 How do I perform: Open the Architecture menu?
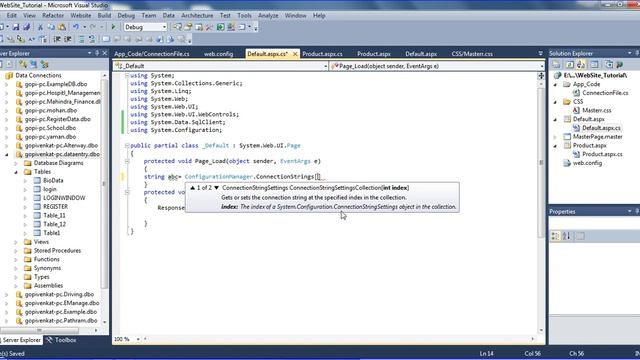click(197, 16)
